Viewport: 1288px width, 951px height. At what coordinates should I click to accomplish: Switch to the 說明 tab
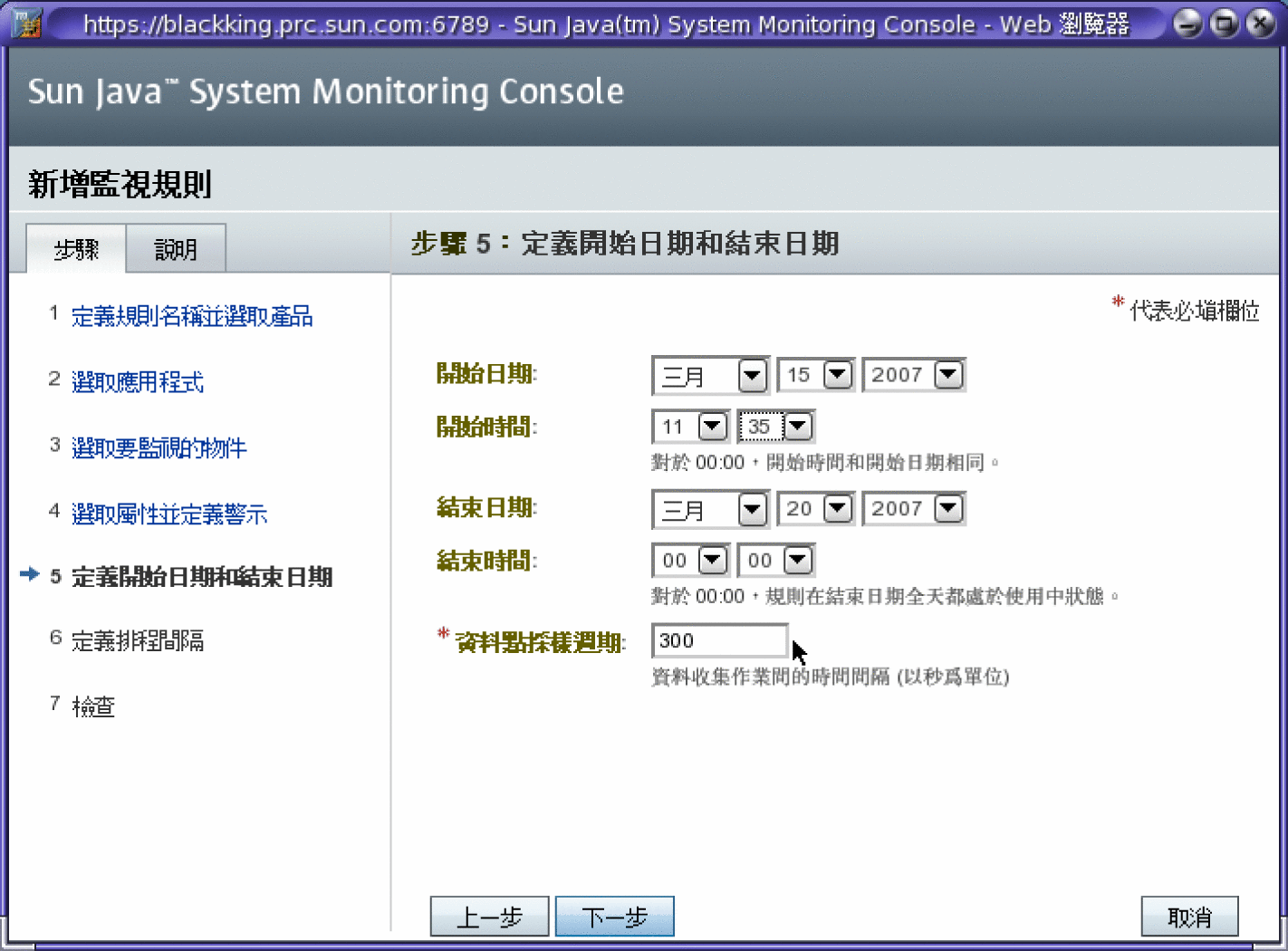[x=176, y=249]
